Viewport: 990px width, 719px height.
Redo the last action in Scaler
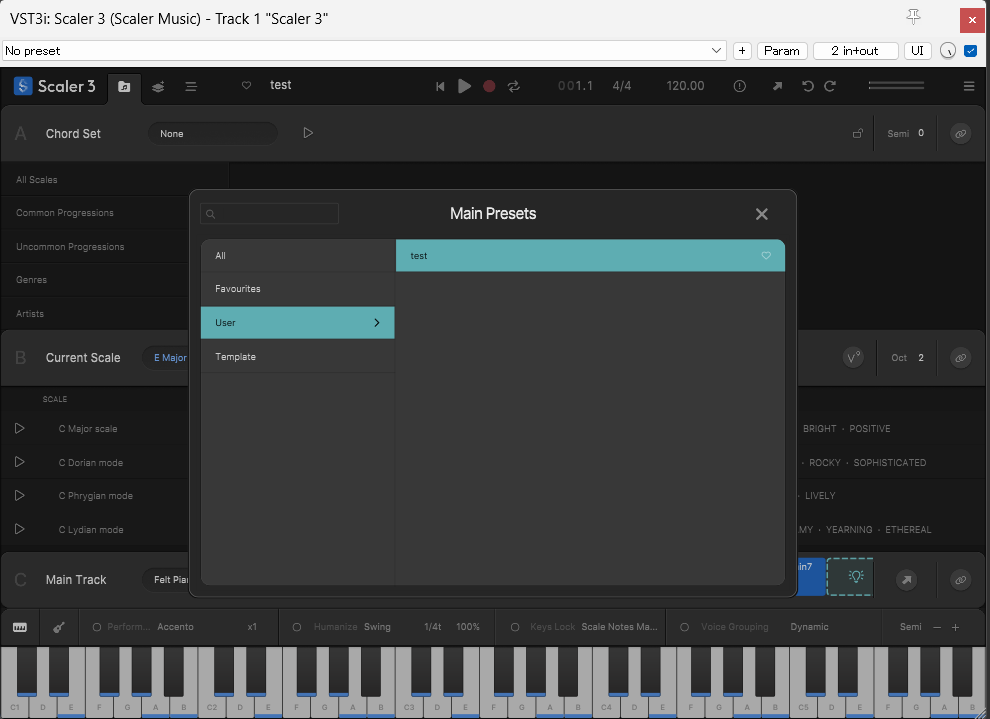(x=830, y=86)
